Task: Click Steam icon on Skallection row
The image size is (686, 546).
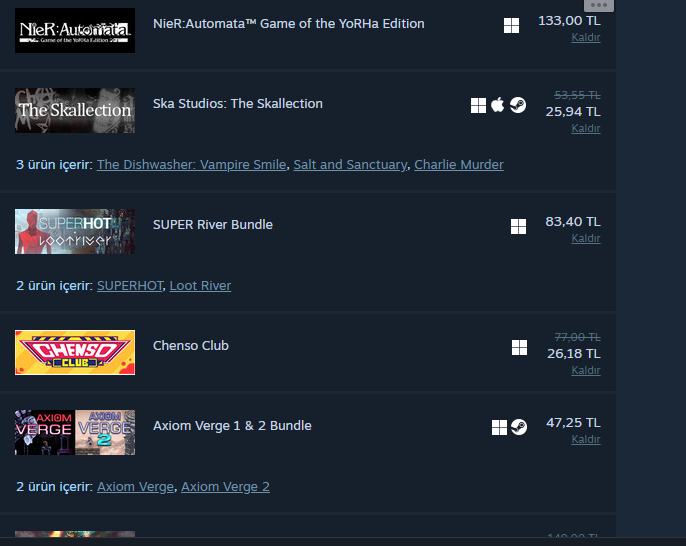Action: point(518,105)
